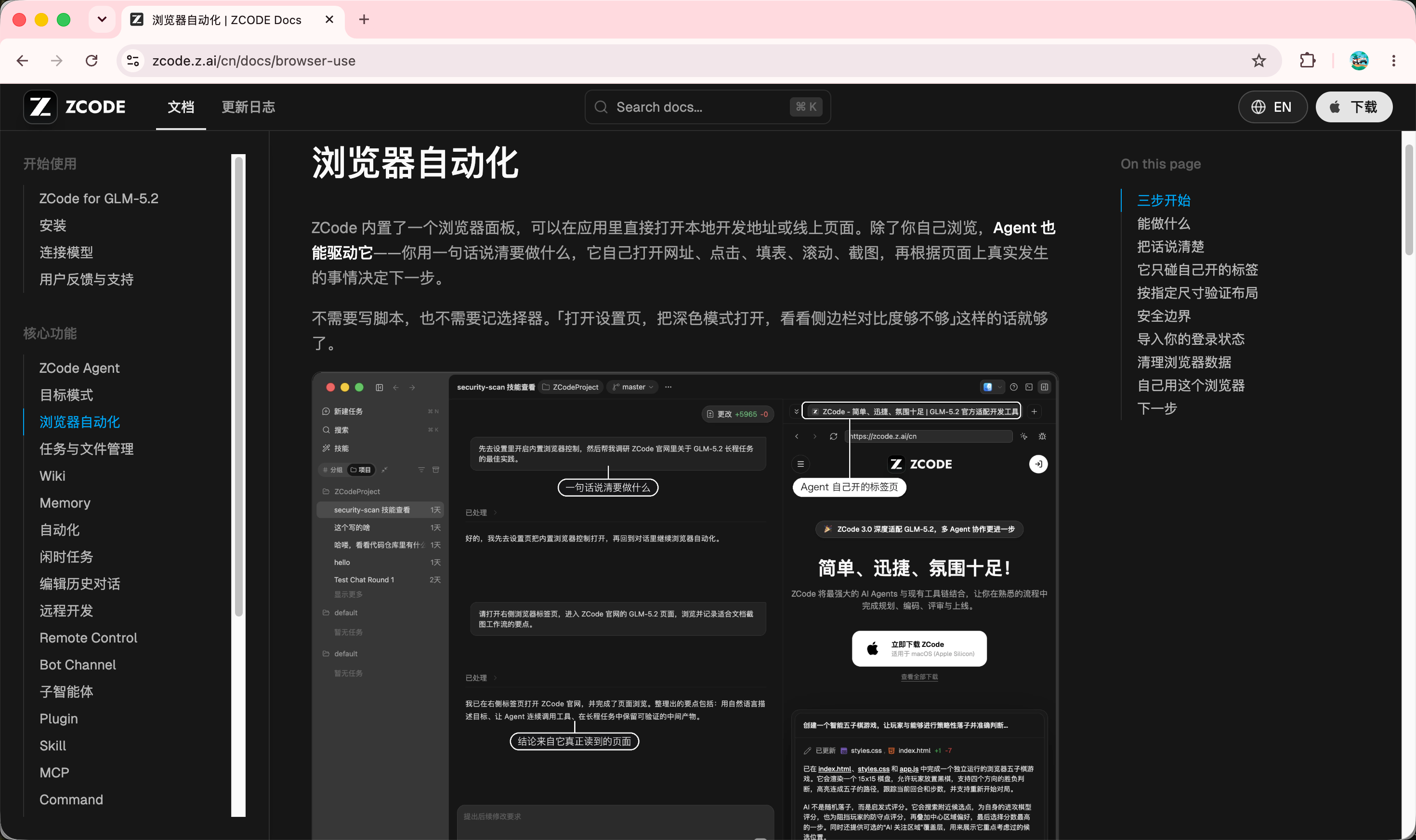Open 任务与文件管理 in the sidebar
Screen dimensions: 1416x840
click(87, 449)
